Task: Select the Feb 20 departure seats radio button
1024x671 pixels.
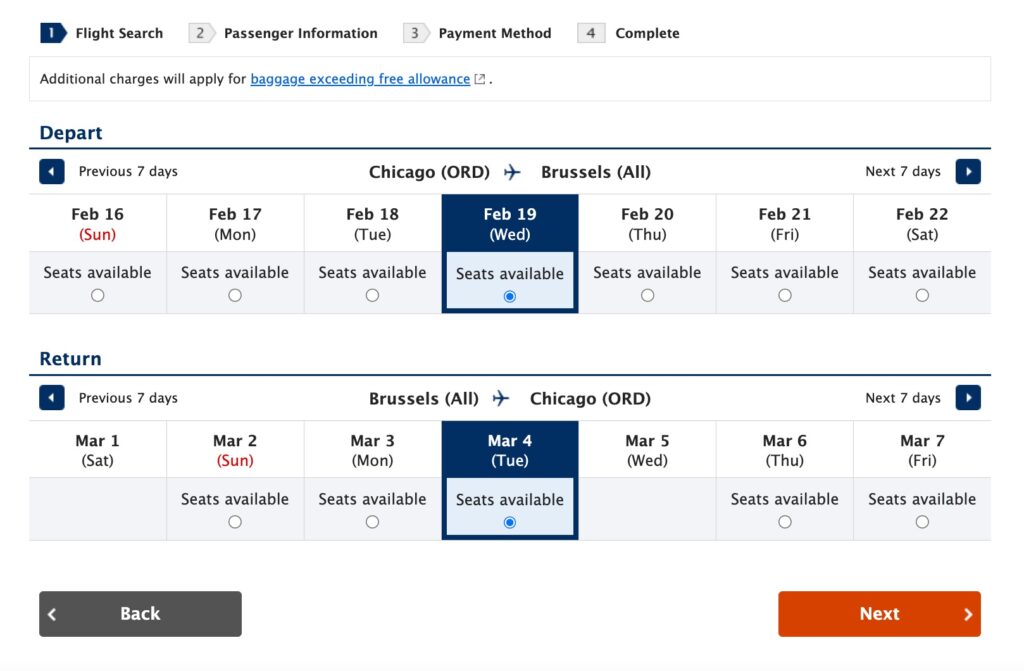Action: click(647, 296)
